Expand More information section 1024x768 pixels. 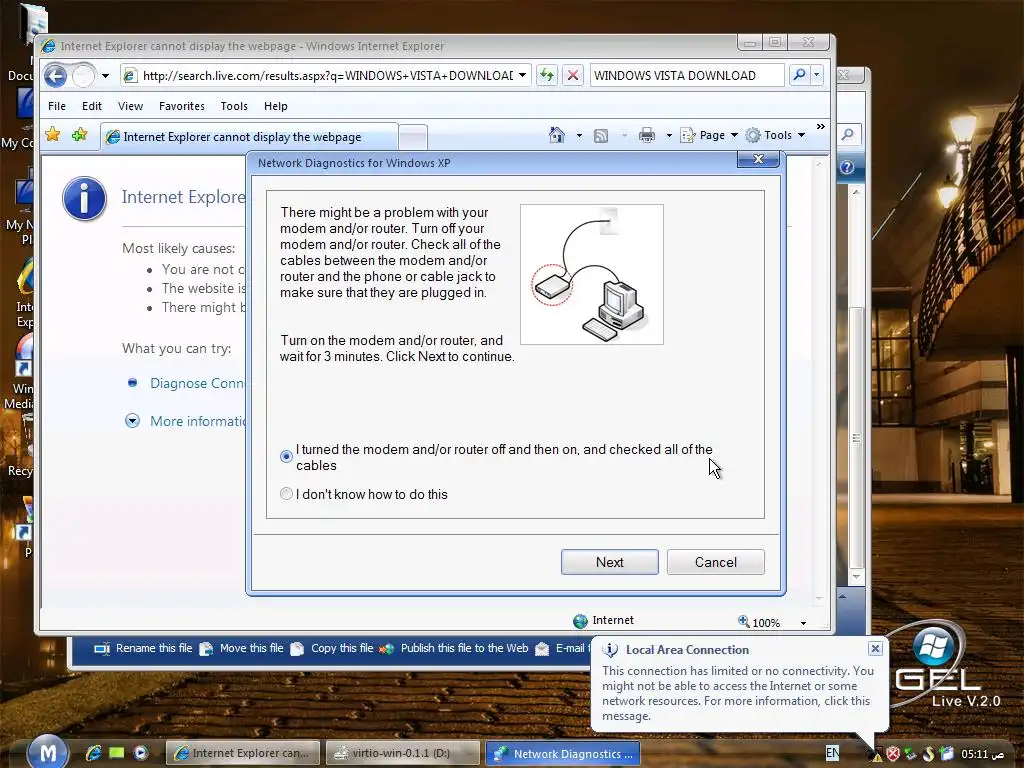(x=133, y=421)
